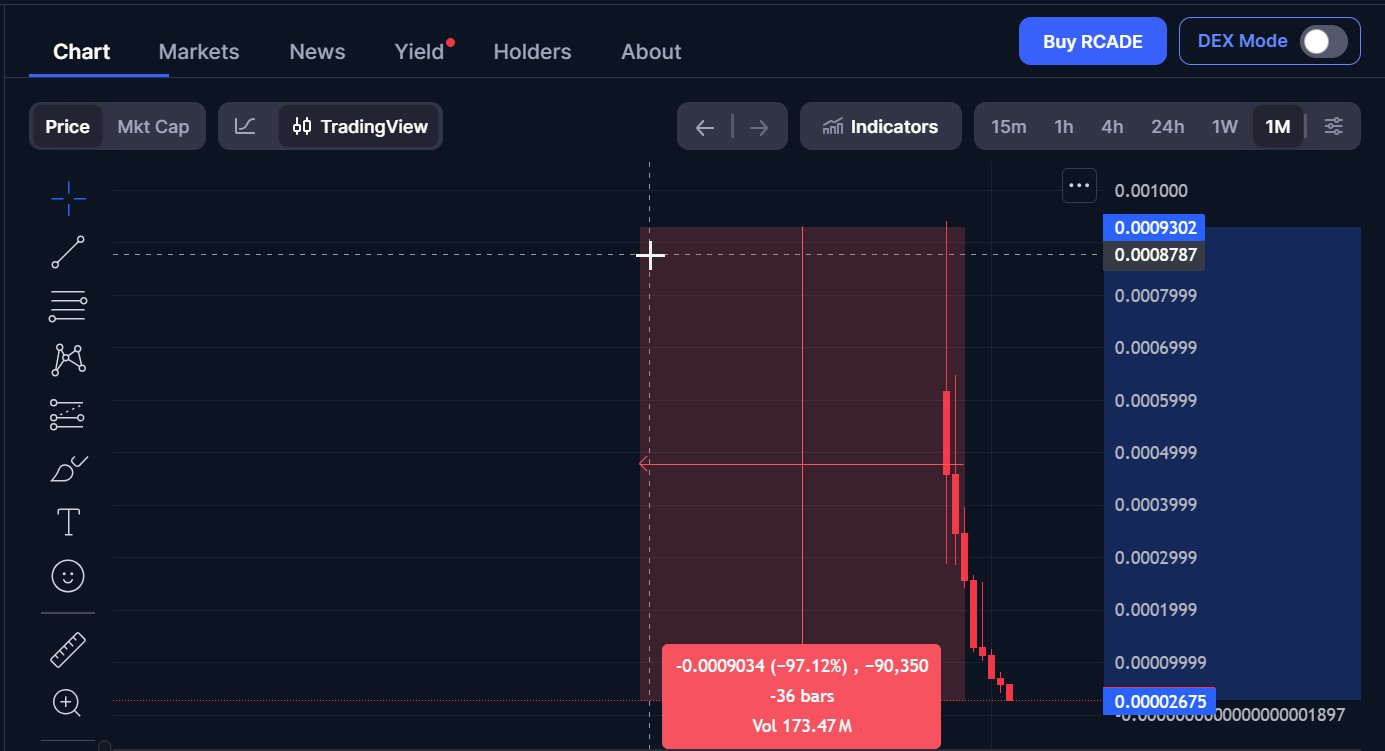
Task: Open the Holders tab
Action: click(532, 52)
